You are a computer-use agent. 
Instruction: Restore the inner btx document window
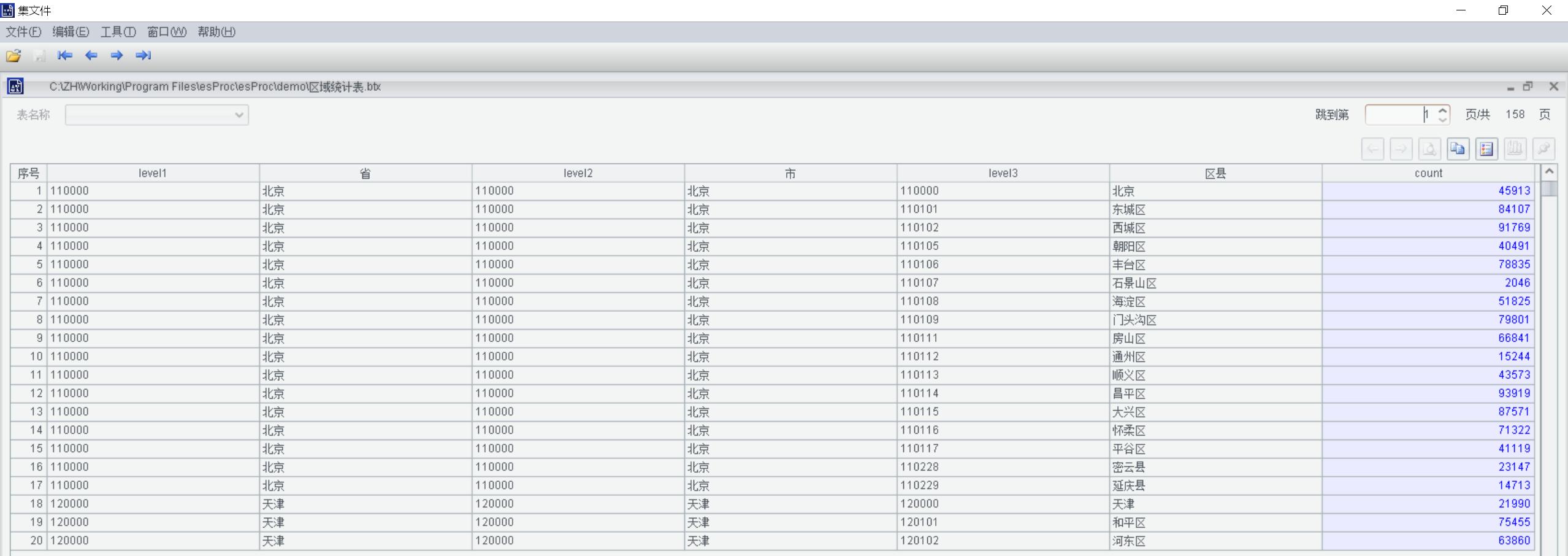click(1528, 87)
